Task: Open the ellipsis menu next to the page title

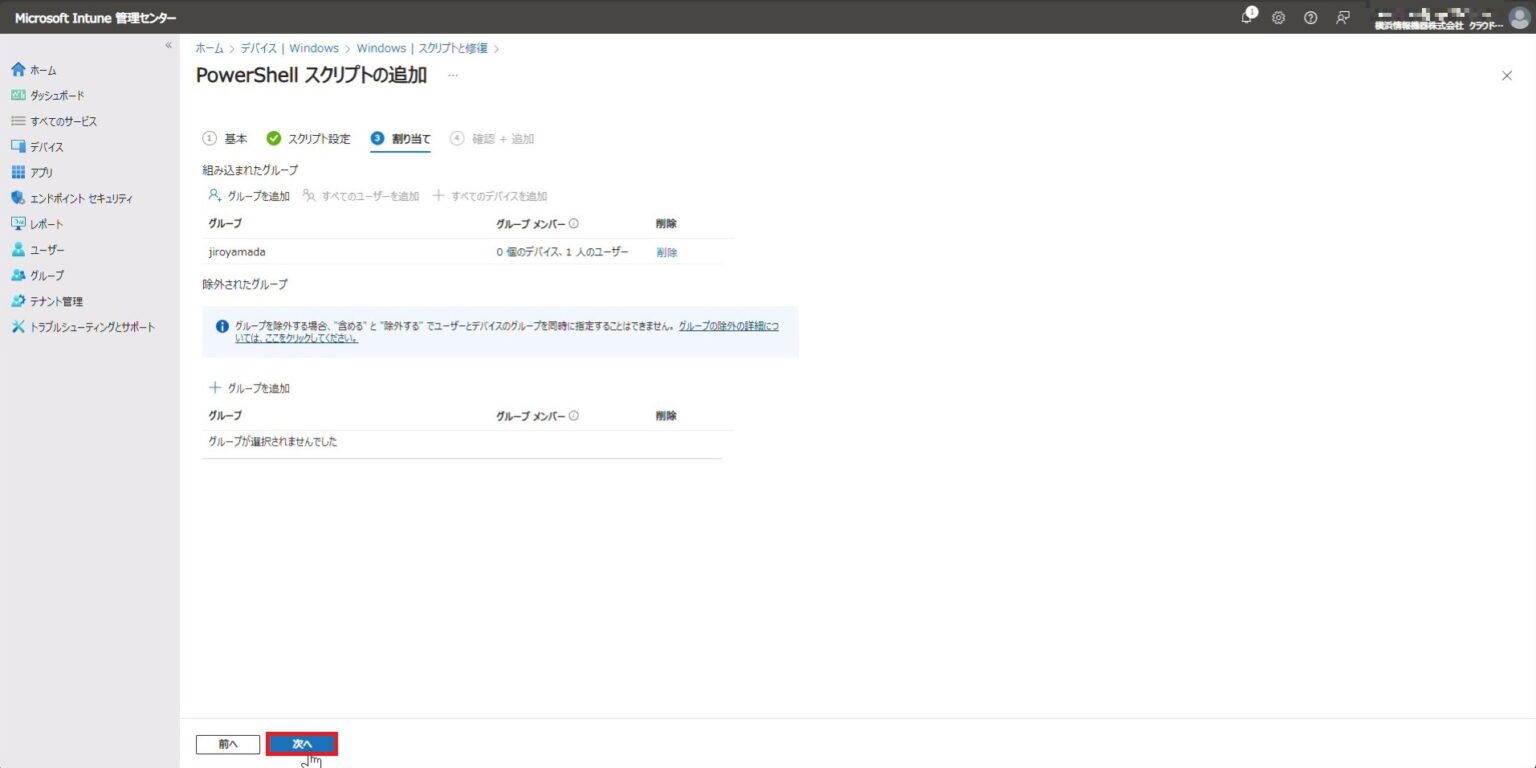Action: point(452,74)
